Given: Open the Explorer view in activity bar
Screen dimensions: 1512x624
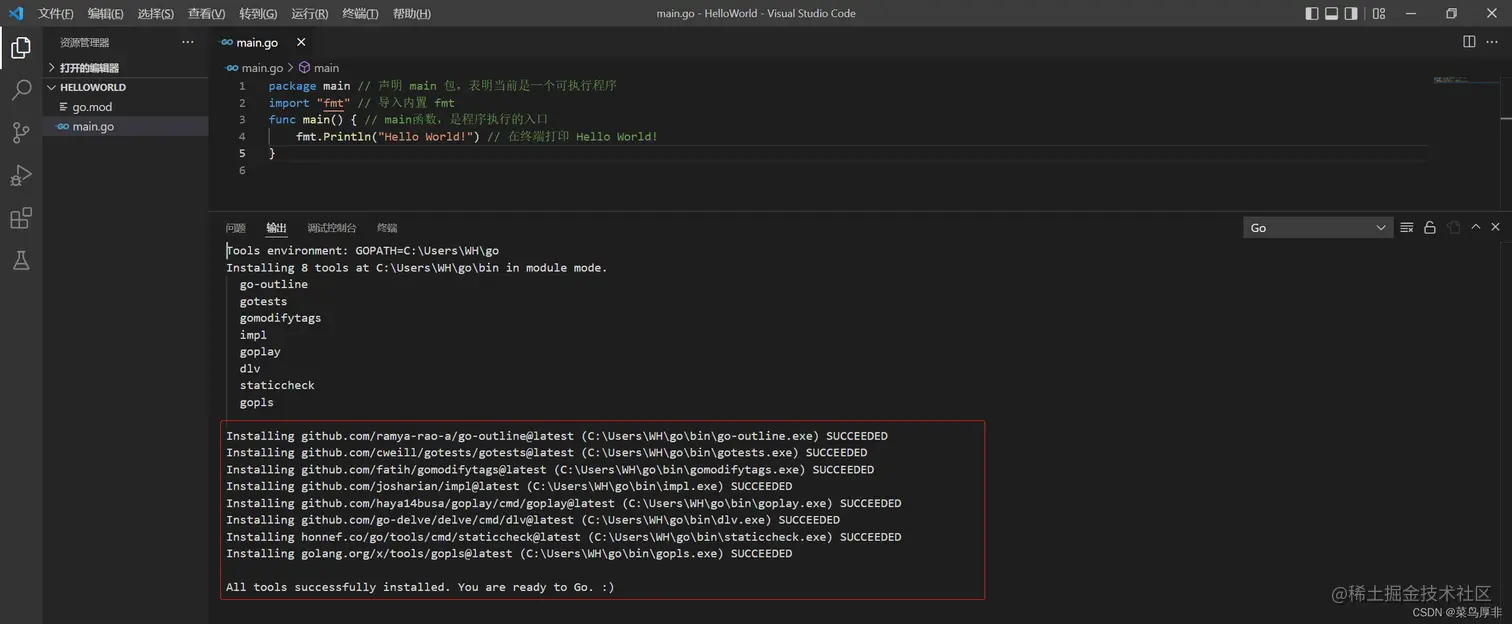Looking at the screenshot, I should [x=20, y=47].
